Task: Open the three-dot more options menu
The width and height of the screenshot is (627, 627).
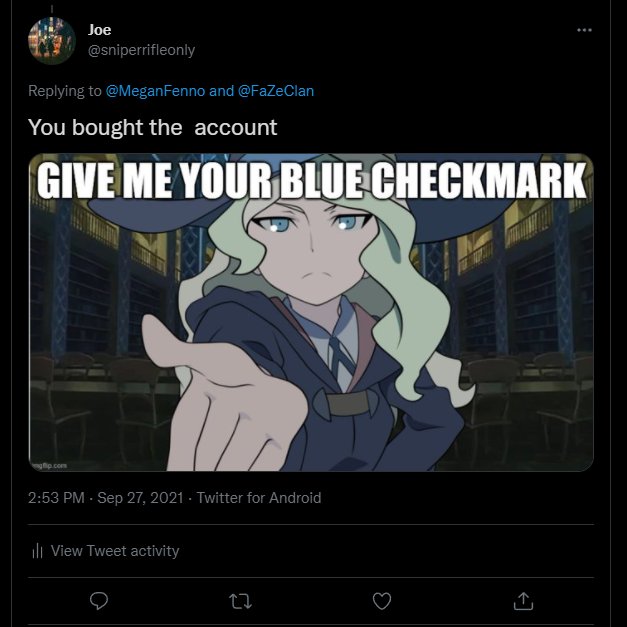Action: tap(584, 30)
